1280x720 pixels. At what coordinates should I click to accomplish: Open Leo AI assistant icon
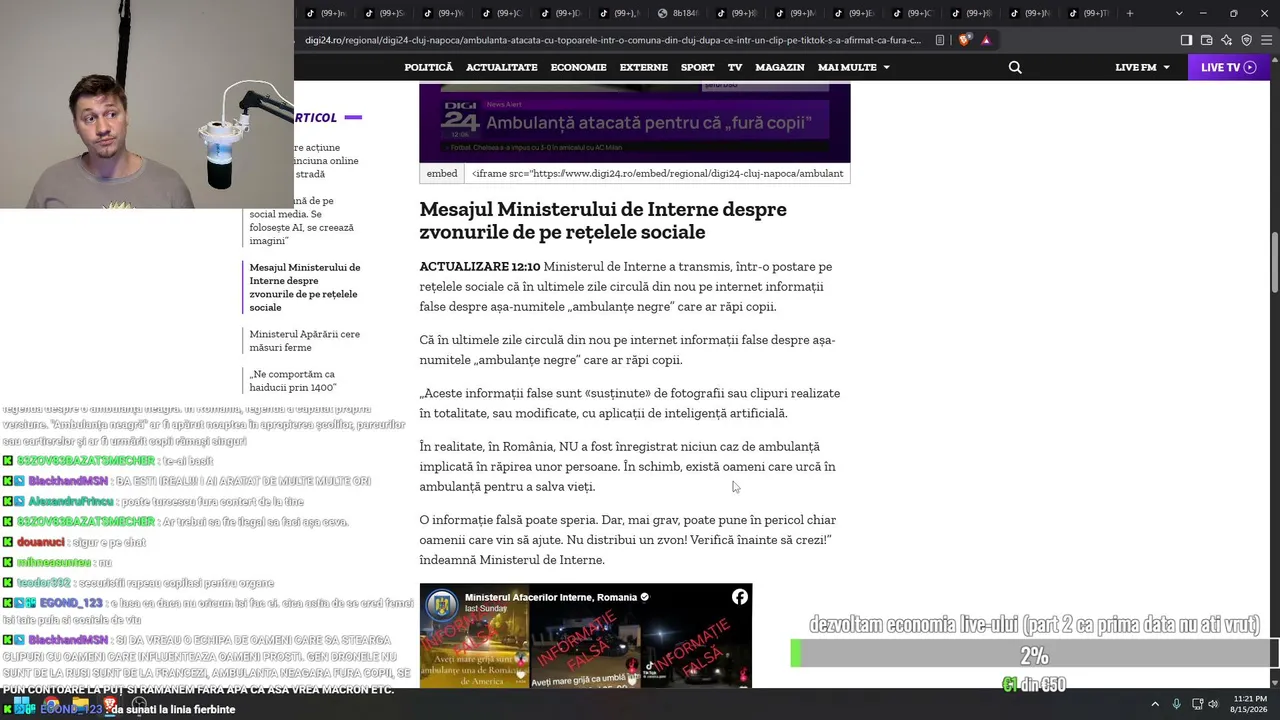(x=1226, y=40)
